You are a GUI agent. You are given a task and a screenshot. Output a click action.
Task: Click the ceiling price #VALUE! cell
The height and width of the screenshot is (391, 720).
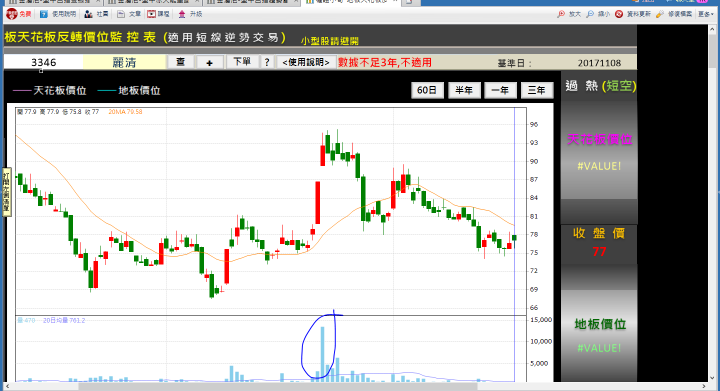pyautogui.click(x=599, y=166)
